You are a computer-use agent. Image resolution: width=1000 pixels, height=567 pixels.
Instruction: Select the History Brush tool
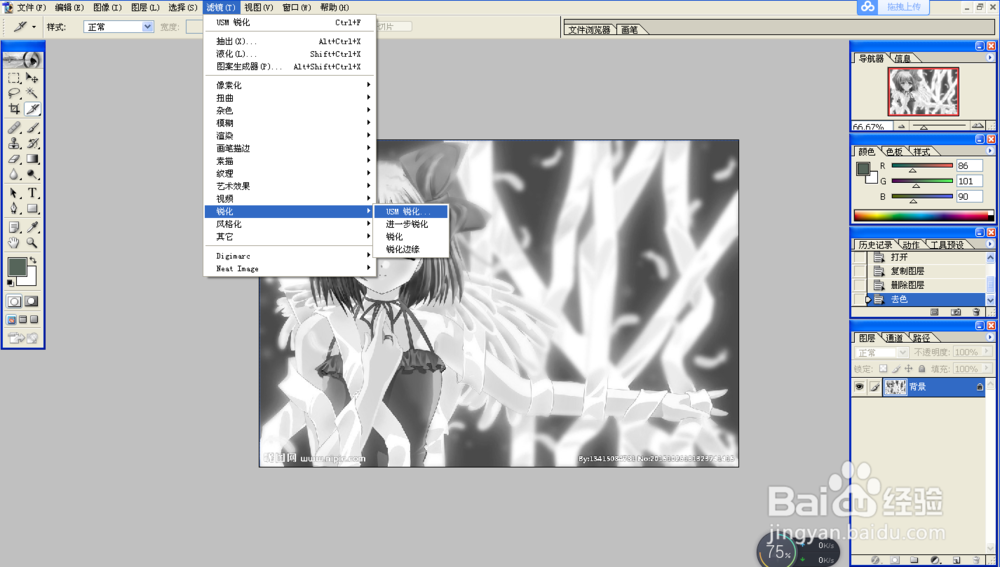point(32,143)
